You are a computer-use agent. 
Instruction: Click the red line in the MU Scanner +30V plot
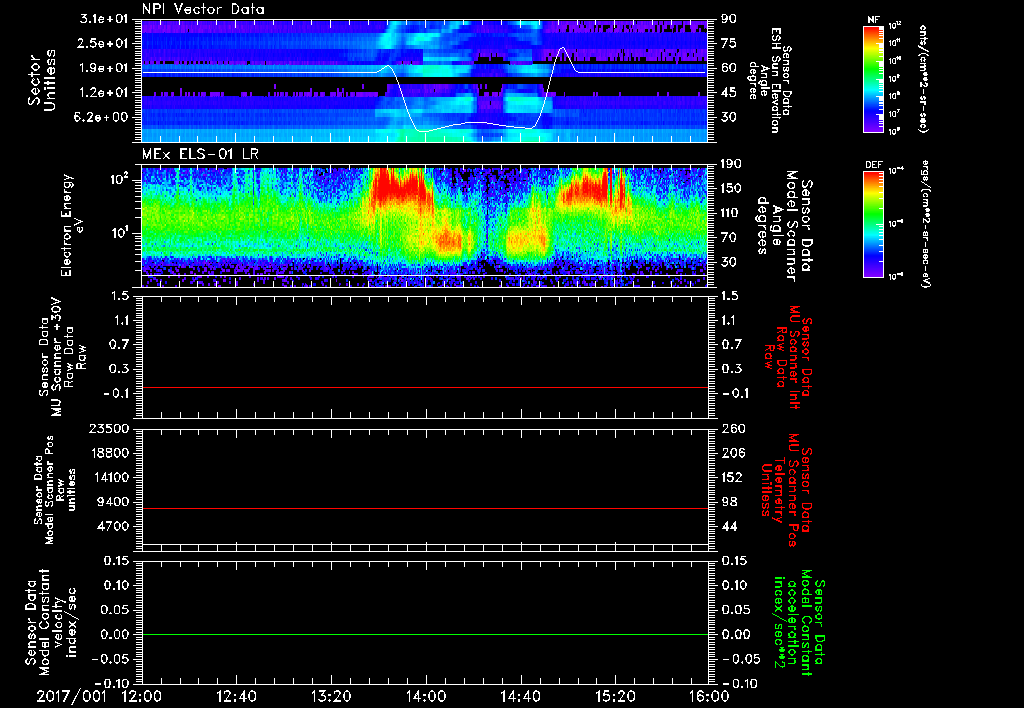coord(425,387)
